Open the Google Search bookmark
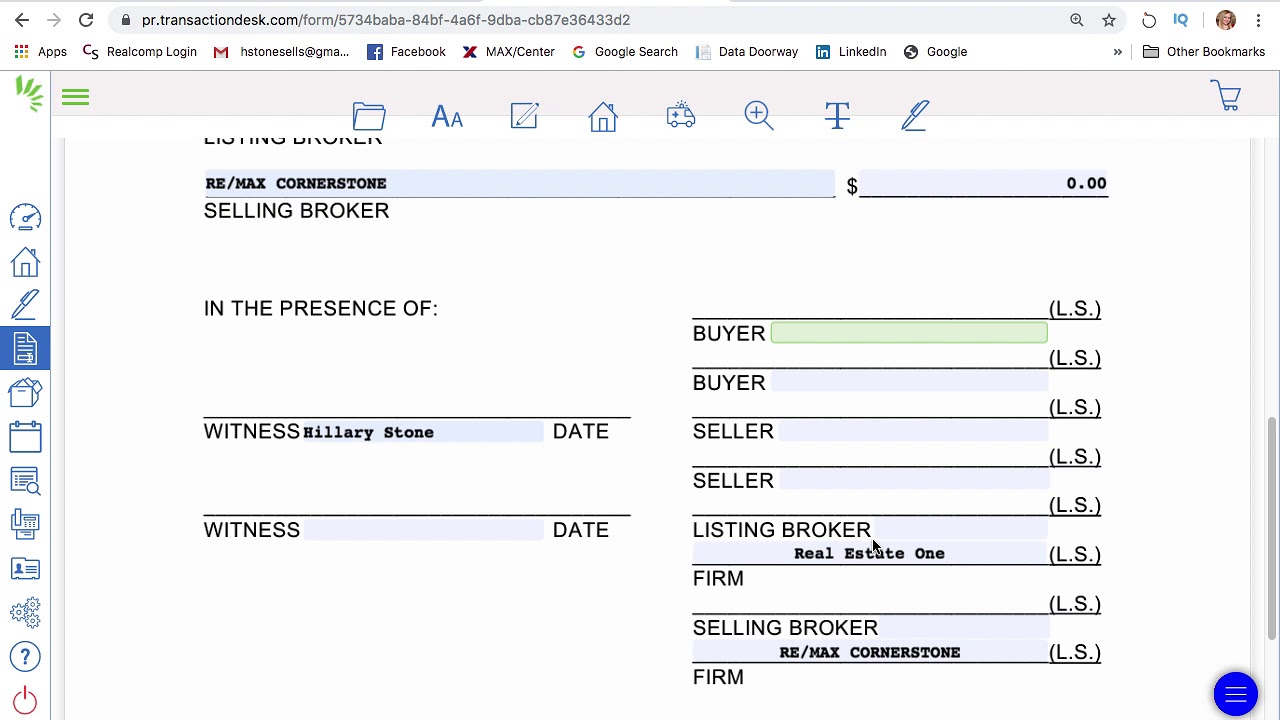The width and height of the screenshot is (1280, 720). tap(624, 52)
